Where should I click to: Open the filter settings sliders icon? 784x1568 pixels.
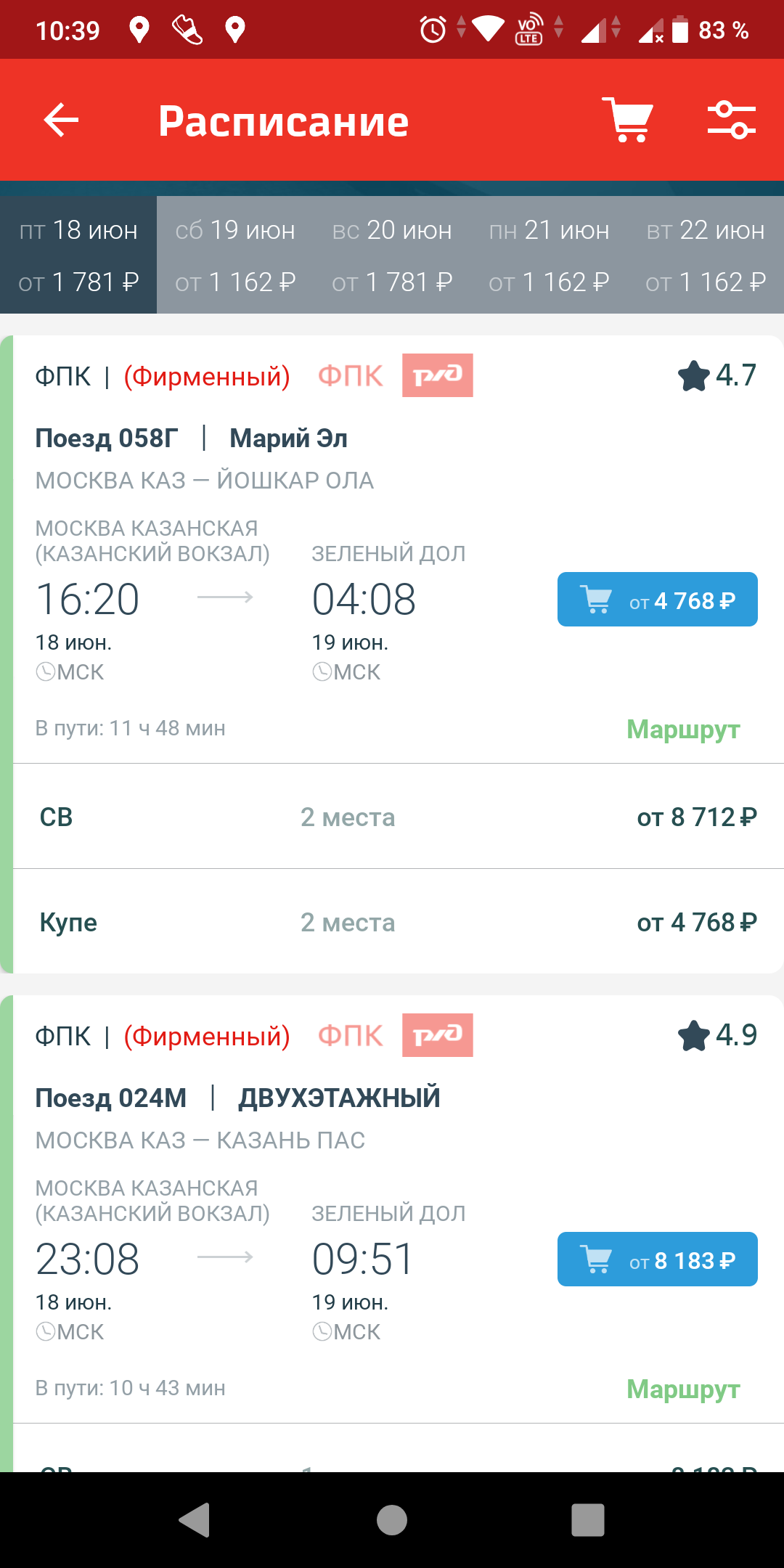731,120
